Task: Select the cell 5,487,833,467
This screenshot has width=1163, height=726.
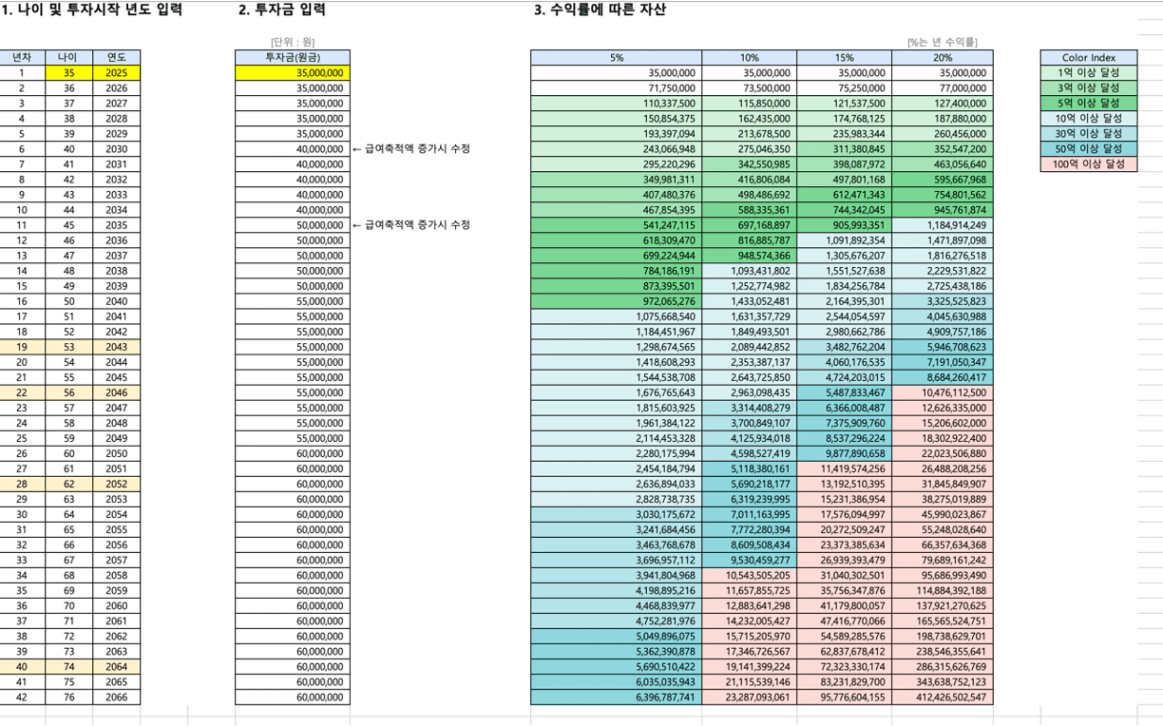Action: point(844,392)
